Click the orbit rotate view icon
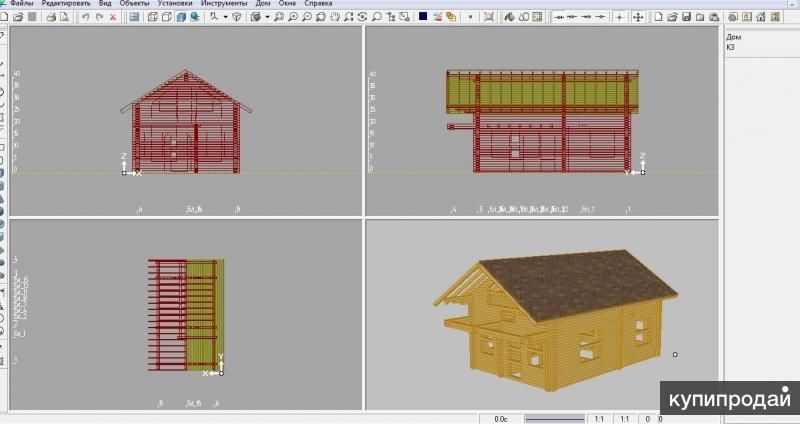Screen dimensions: 800x424 click(x=362, y=17)
